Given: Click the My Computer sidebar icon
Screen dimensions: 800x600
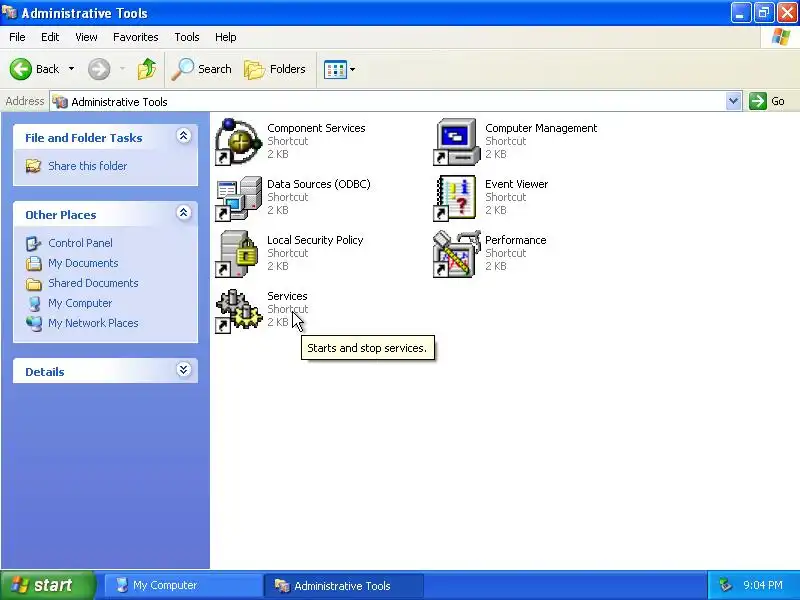Looking at the screenshot, I should tap(34, 303).
